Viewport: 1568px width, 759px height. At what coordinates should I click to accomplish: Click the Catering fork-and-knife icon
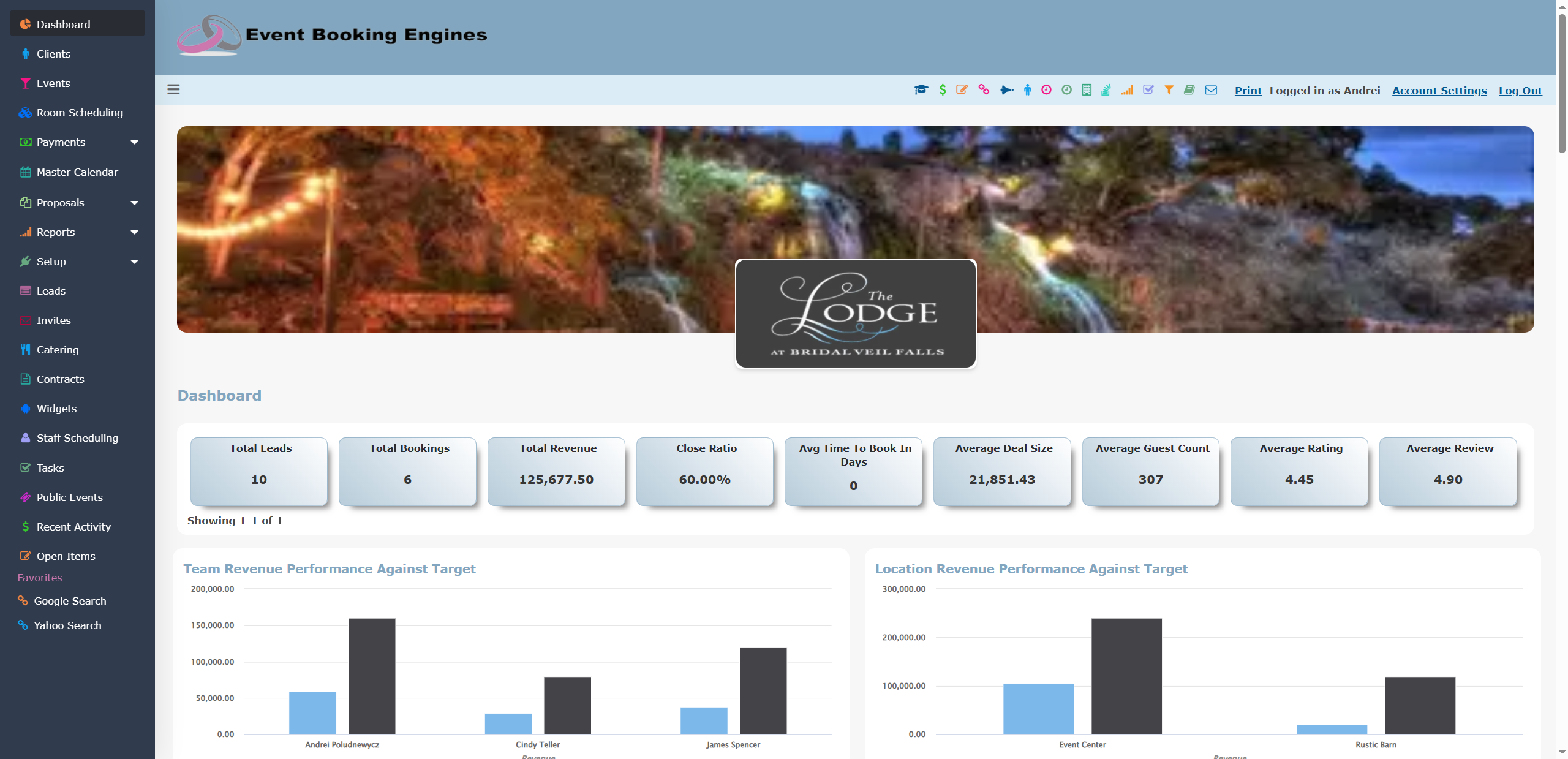point(25,350)
